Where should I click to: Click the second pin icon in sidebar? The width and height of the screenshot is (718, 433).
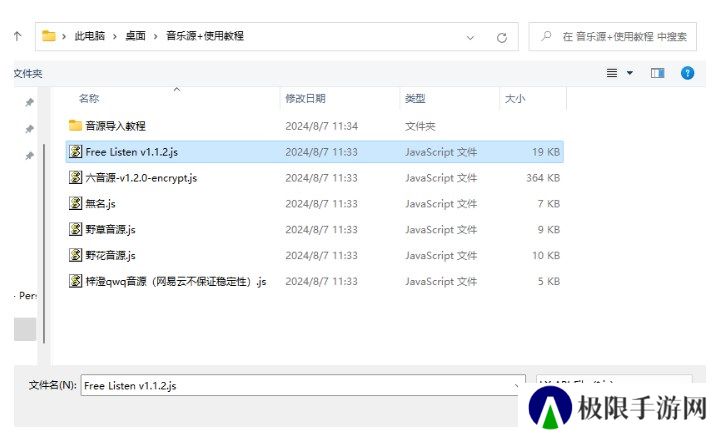coord(29,129)
